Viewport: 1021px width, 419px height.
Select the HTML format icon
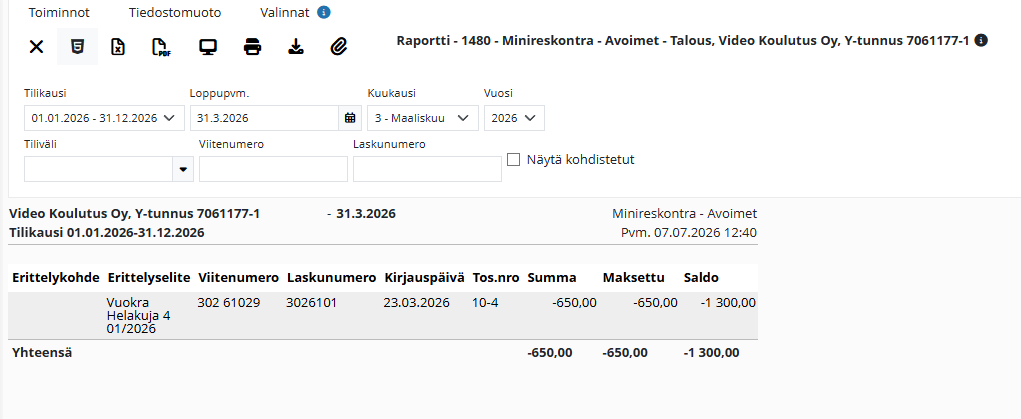tap(77, 47)
